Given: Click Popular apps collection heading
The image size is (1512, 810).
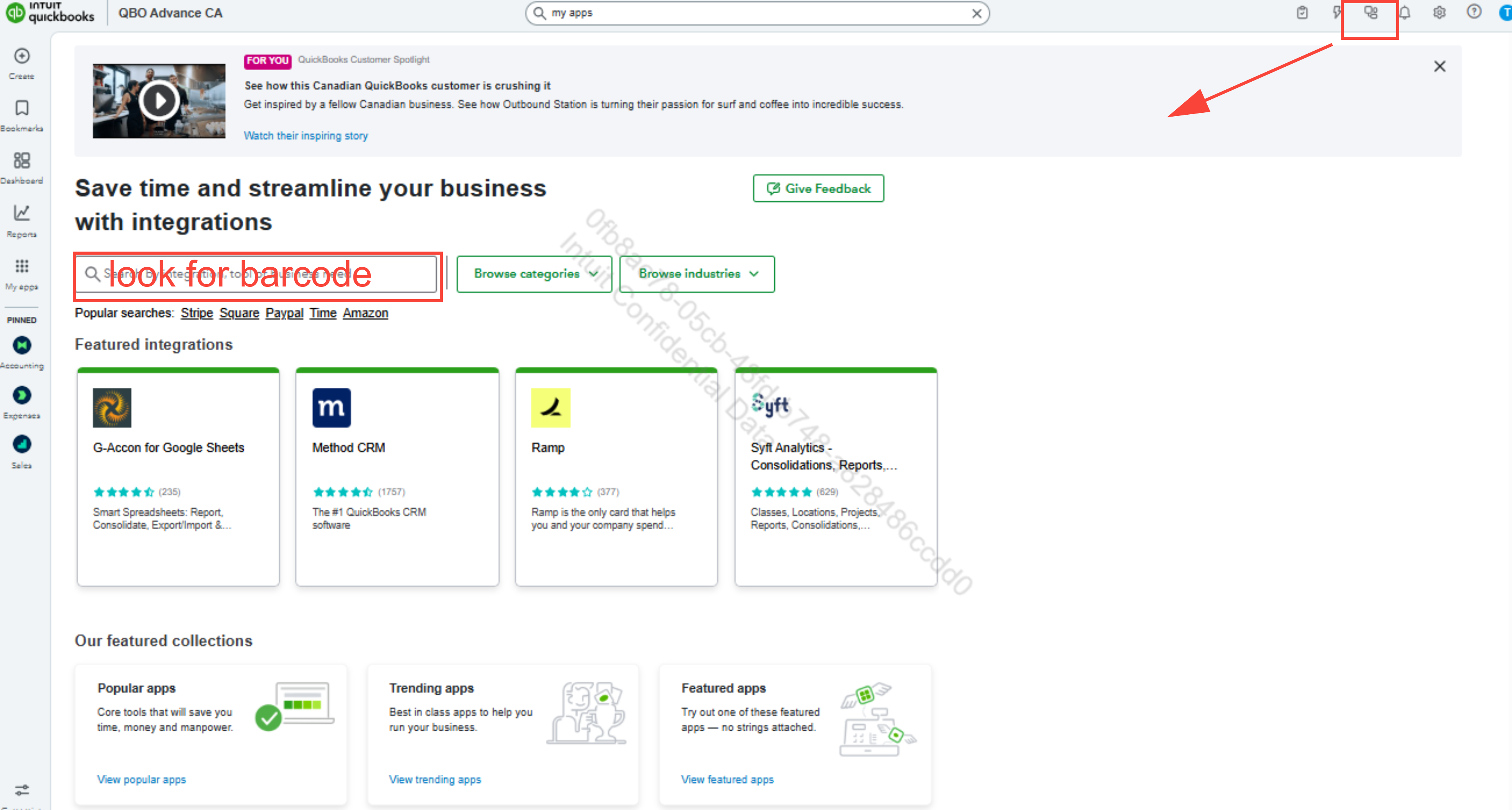Looking at the screenshot, I should (x=137, y=688).
